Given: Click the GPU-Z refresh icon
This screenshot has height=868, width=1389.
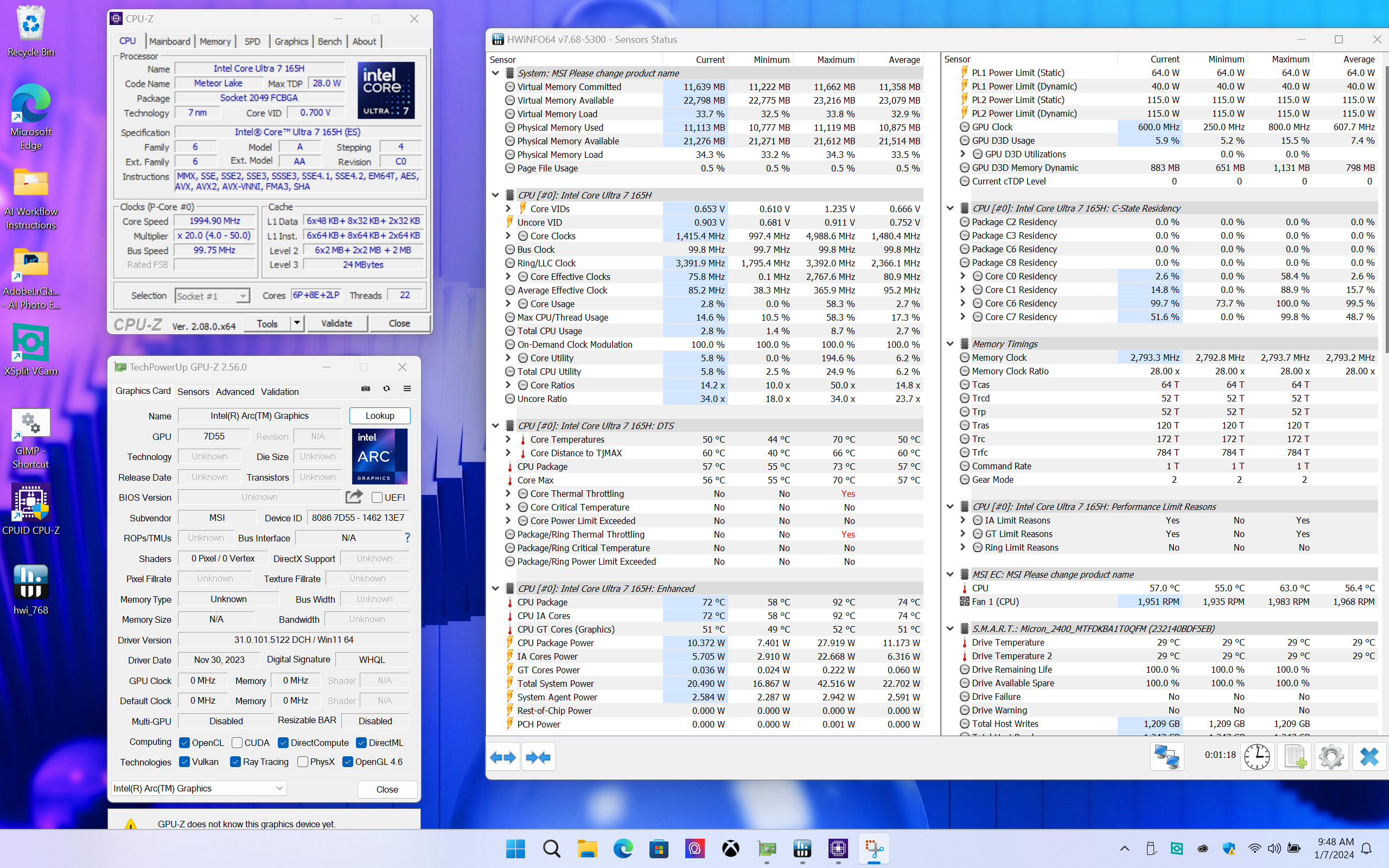Looking at the screenshot, I should tap(386, 388).
